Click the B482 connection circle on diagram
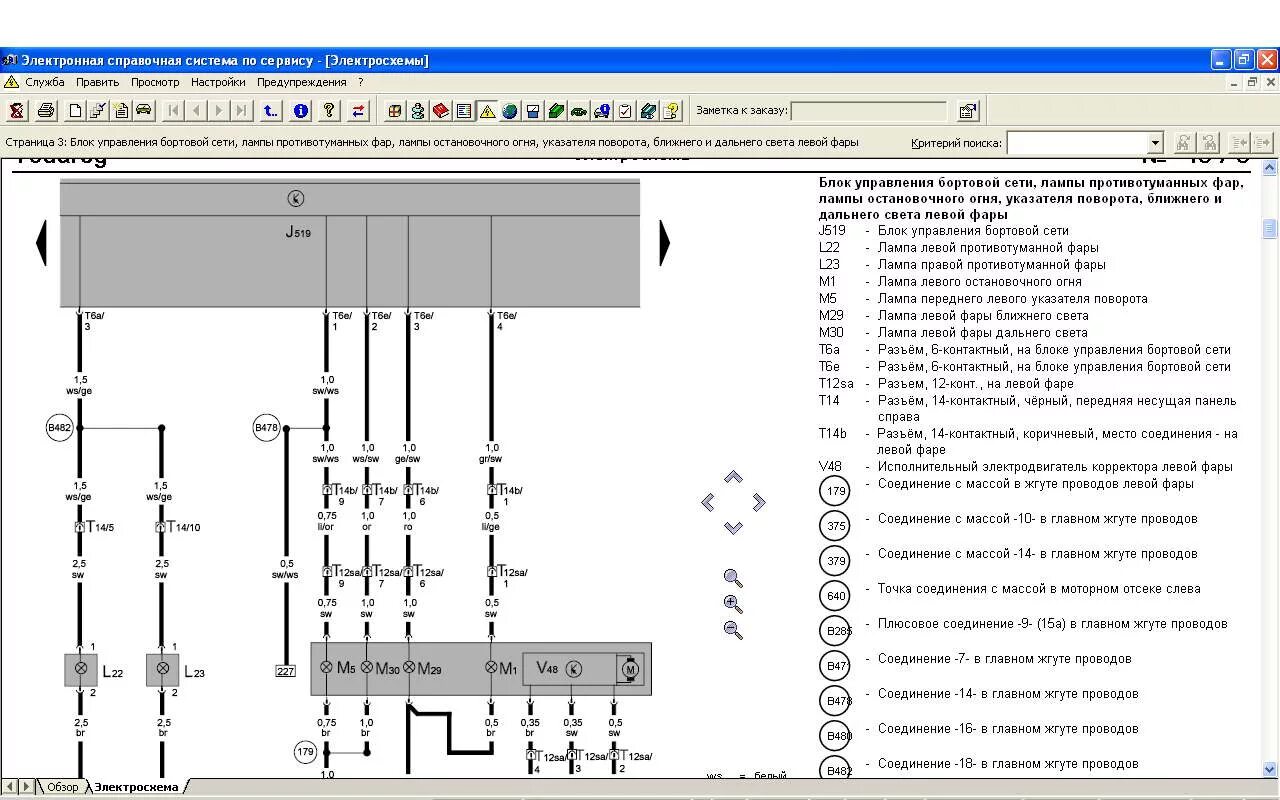 point(60,428)
